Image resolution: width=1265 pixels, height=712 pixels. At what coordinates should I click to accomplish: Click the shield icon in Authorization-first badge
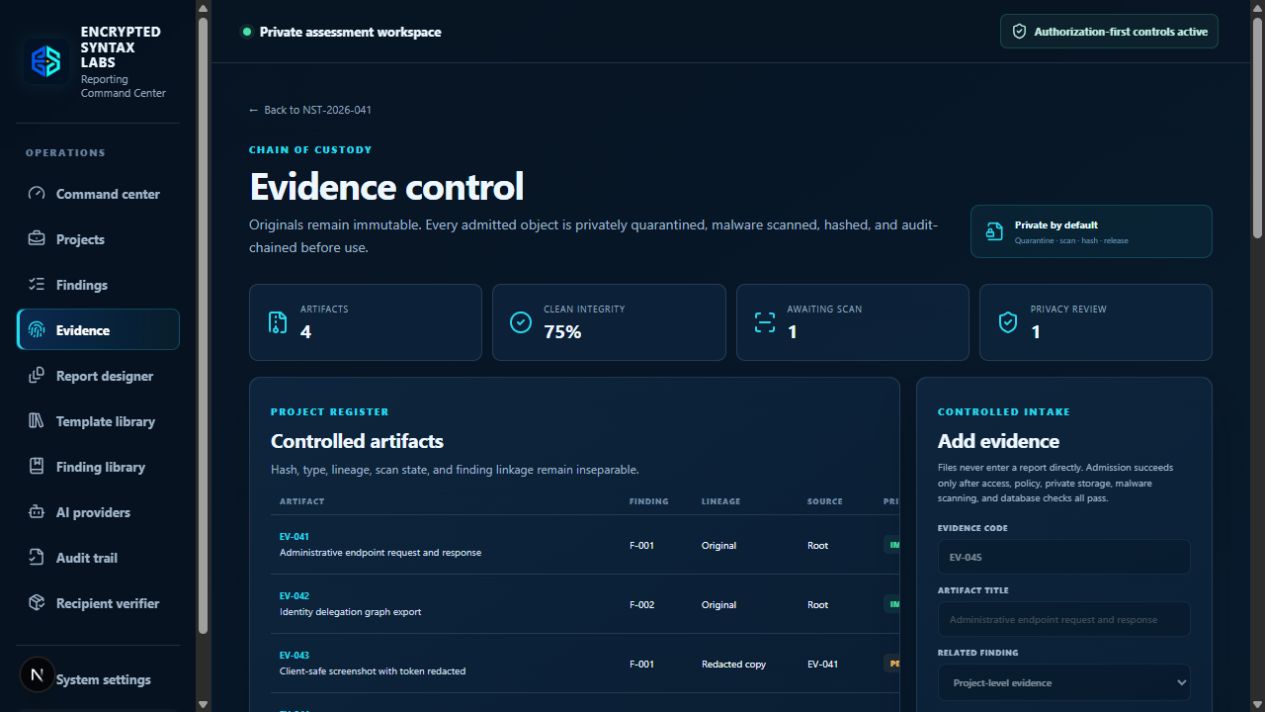(x=1019, y=31)
